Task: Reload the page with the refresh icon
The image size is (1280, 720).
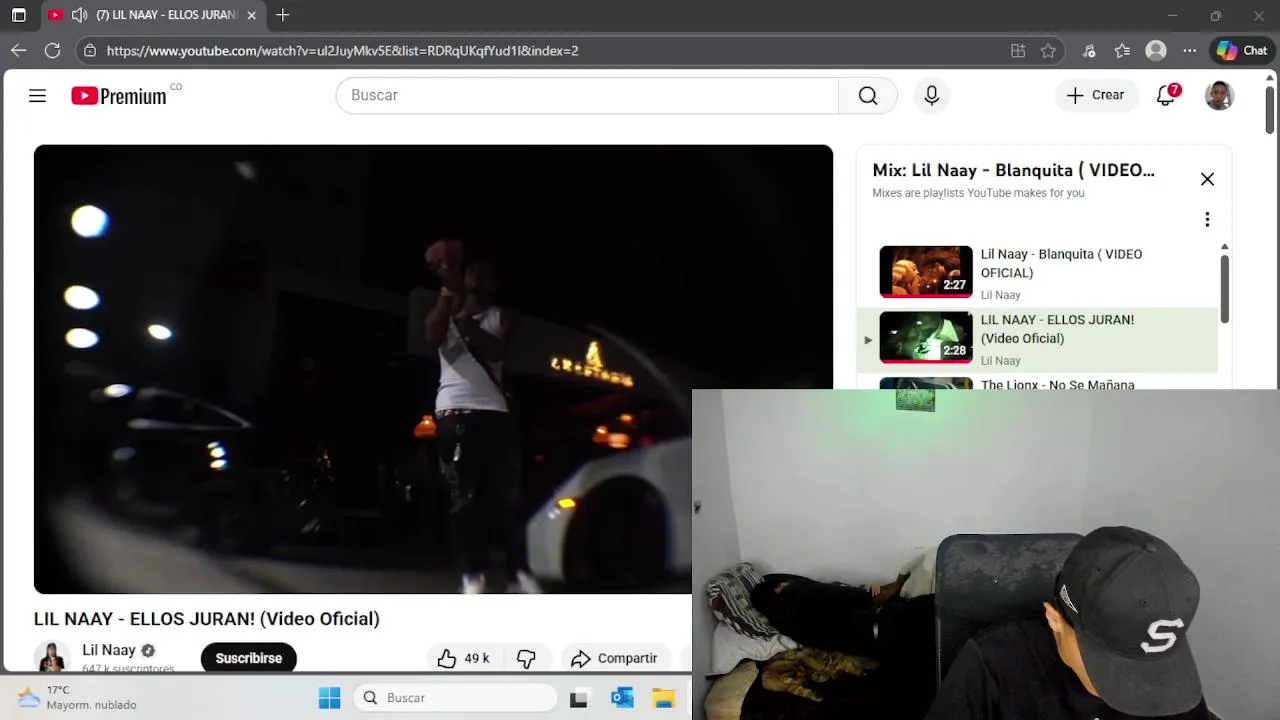Action: 52,50
